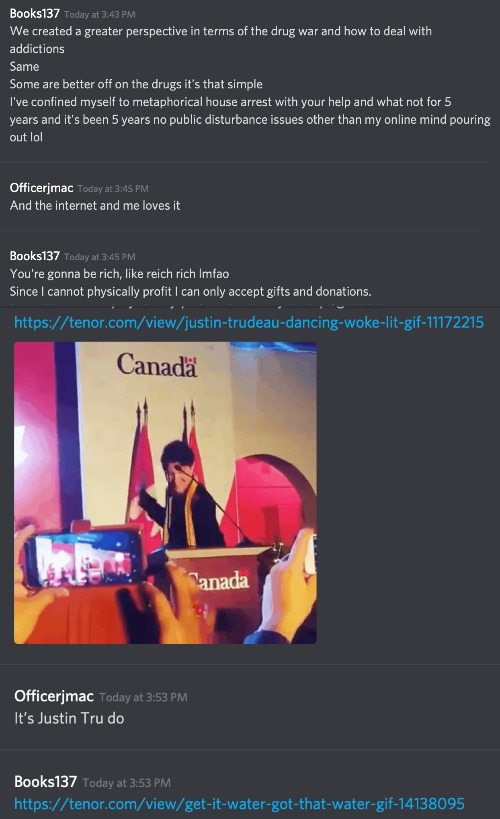
Task: Click the Books137 username at 3:45 PM
Action: [34, 255]
